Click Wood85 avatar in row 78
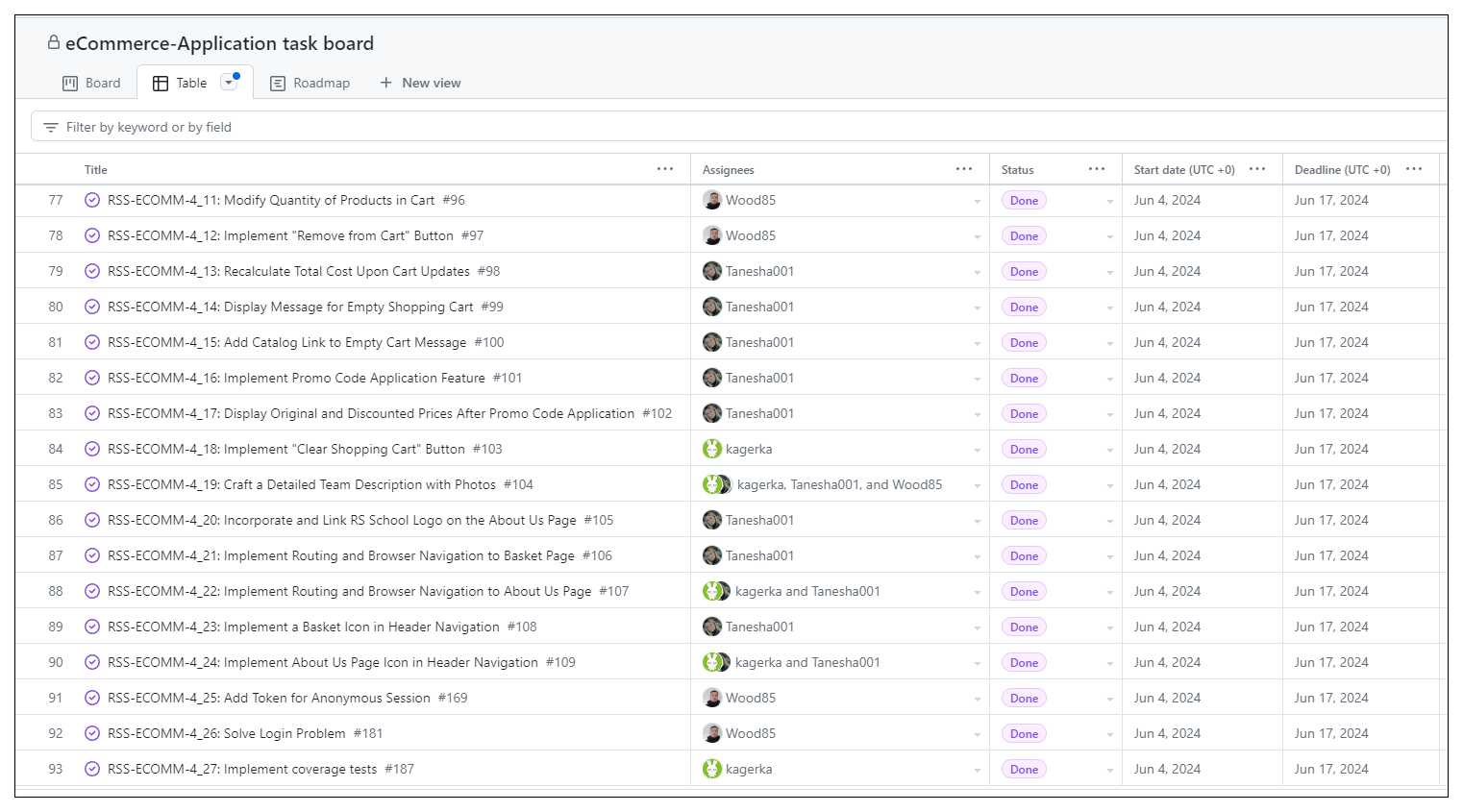This screenshot has height=812, width=1463. (x=712, y=235)
